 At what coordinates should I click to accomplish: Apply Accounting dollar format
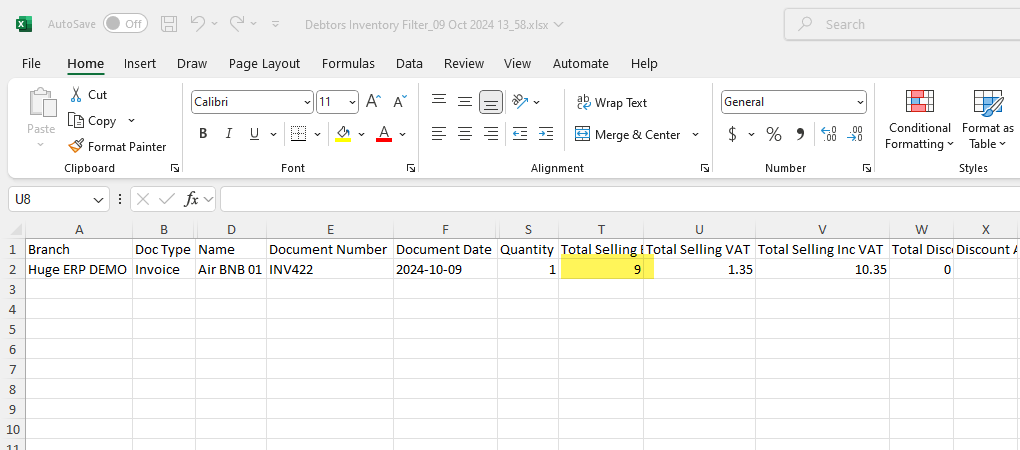732,134
